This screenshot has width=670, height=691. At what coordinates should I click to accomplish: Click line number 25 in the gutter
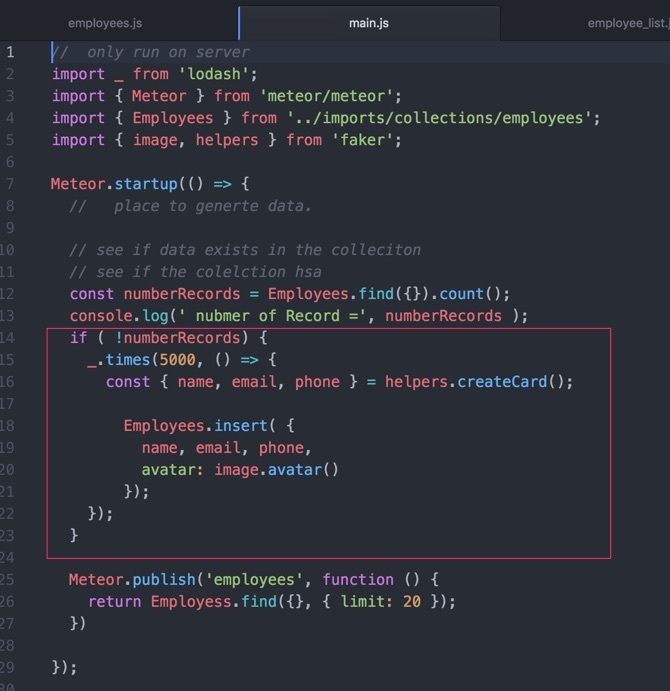[x=7, y=580]
